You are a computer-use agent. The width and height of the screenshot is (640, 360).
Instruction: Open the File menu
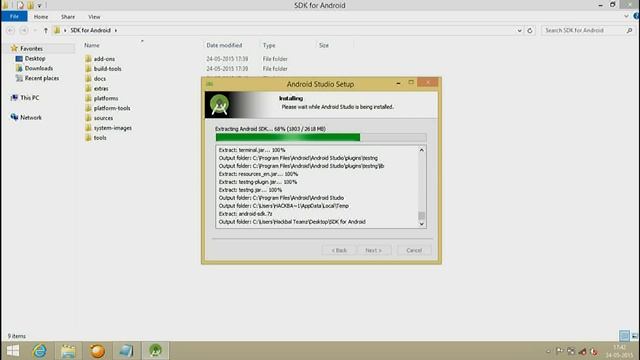point(14,16)
